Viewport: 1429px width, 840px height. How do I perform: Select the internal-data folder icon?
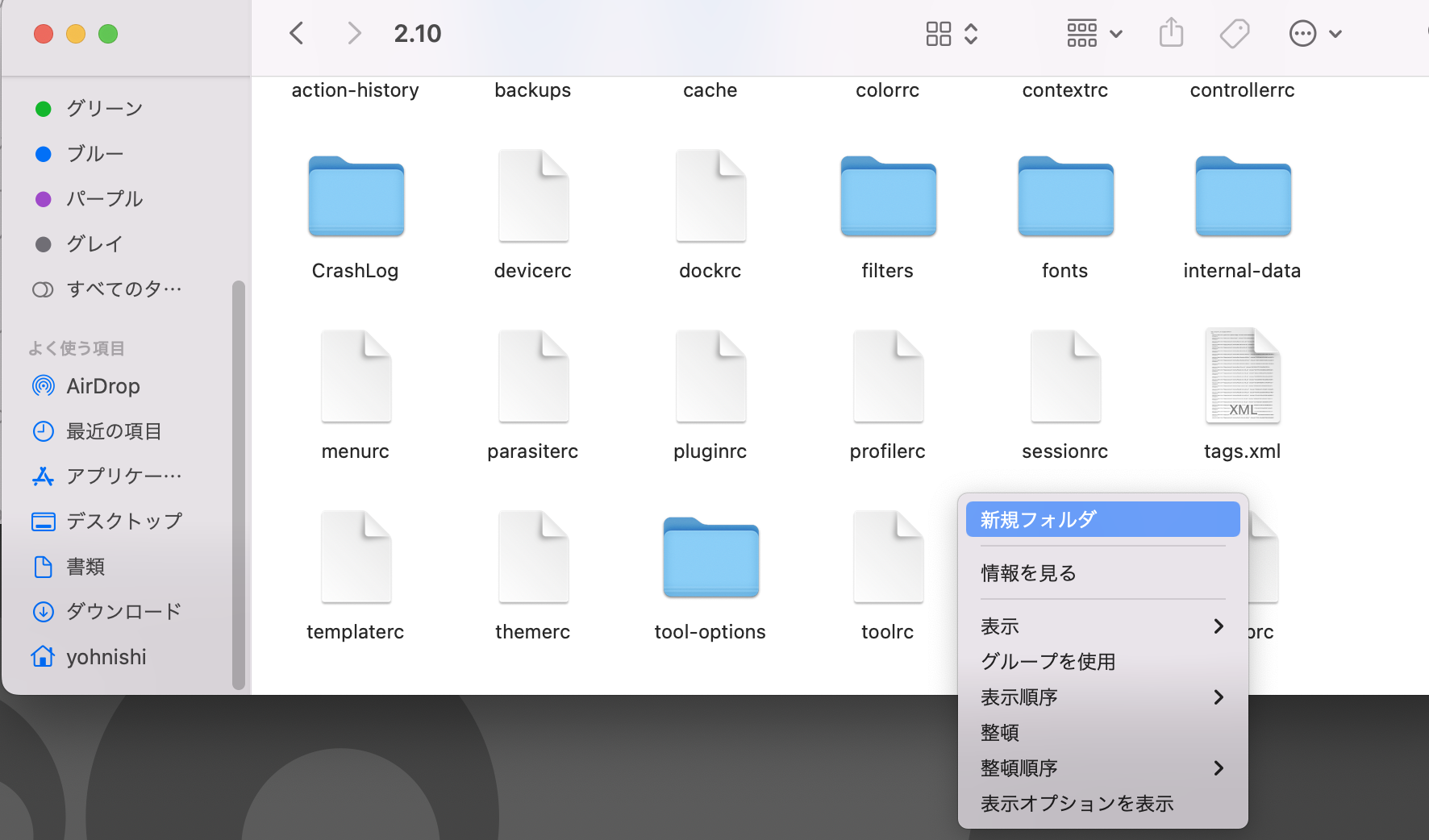(x=1243, y=196)
